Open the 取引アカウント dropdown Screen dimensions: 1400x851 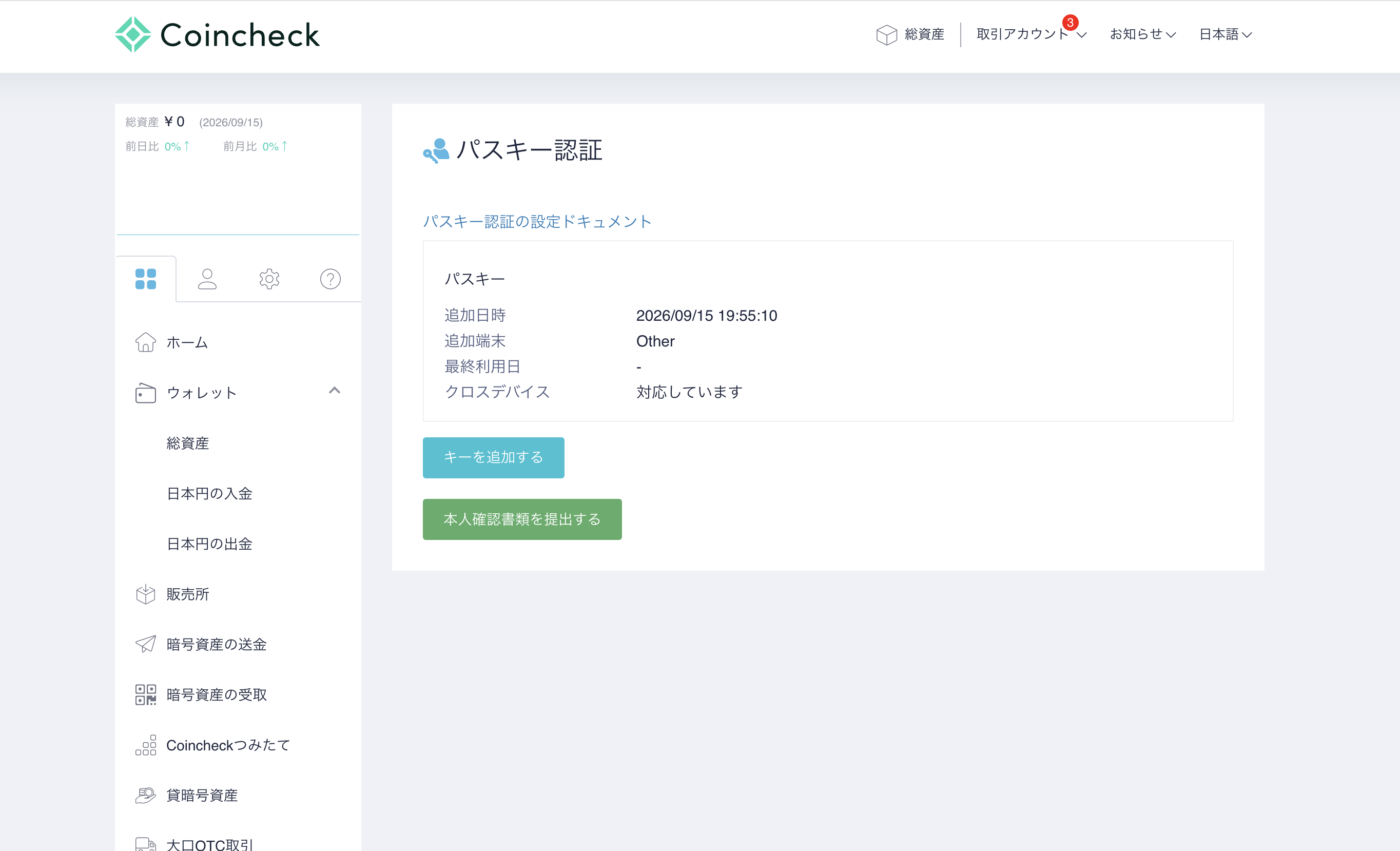[x=1030, y=34]
